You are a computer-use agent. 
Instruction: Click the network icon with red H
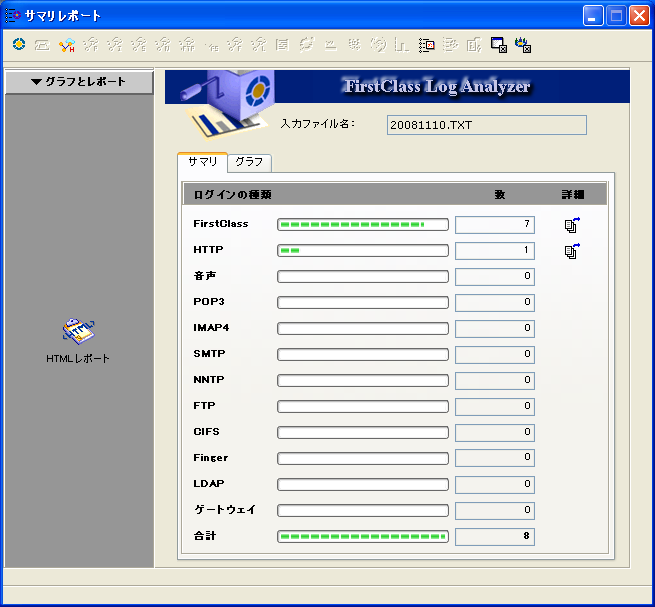(67, 45)
